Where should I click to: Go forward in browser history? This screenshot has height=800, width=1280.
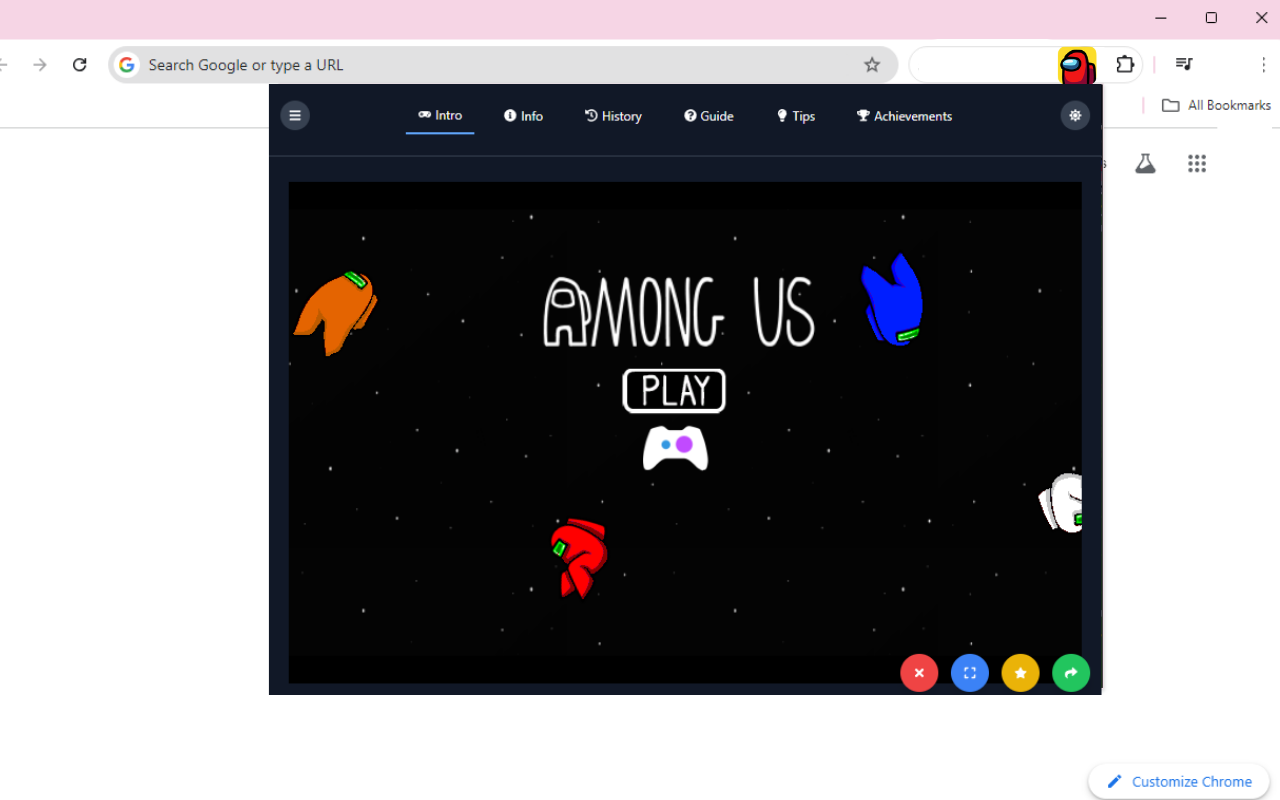pyautogui.click(x=40, y=65)
